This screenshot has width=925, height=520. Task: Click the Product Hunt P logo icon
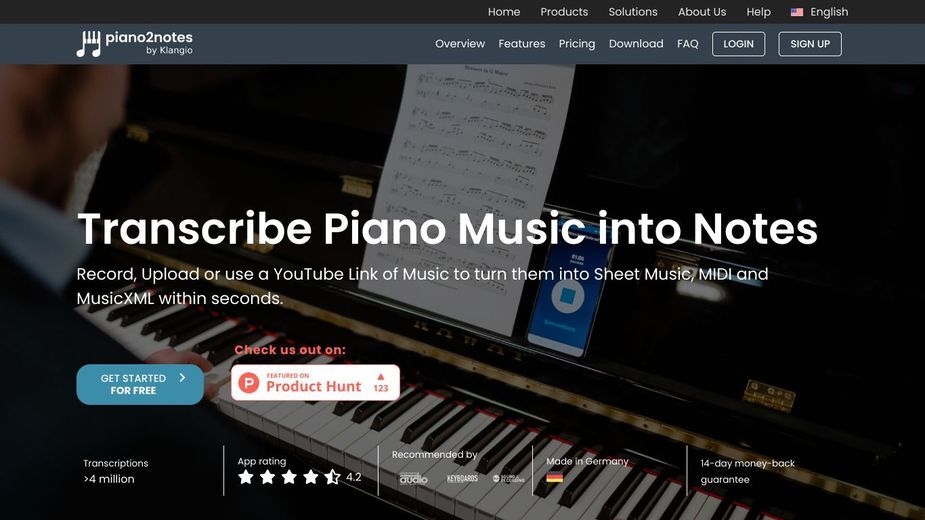[x=249, y=383]
